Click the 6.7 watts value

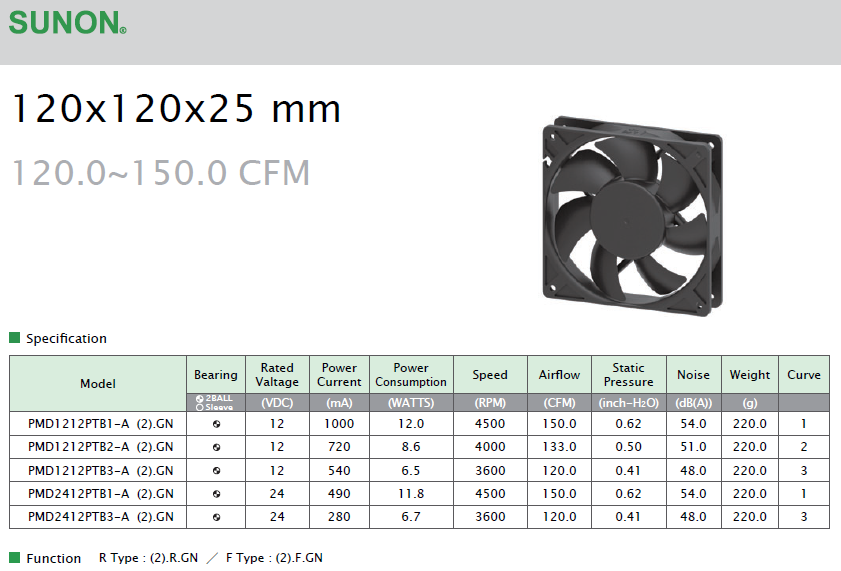411,517
